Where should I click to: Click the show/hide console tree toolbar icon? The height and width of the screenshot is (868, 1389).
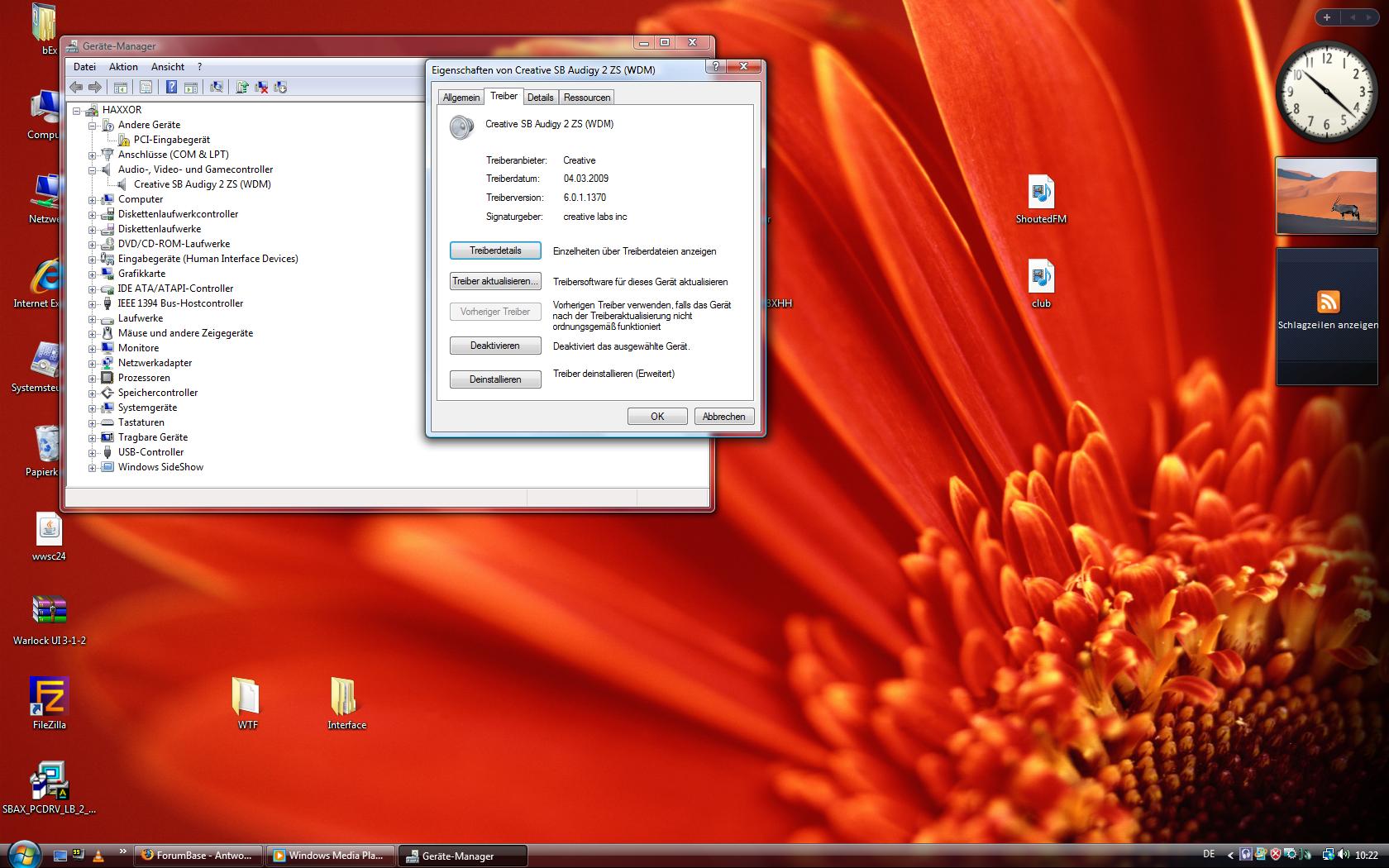[x=121, y=87]
